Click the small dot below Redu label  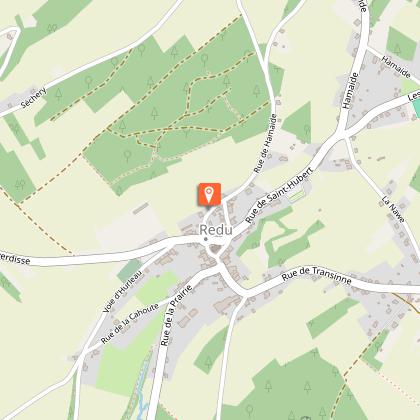click(x=206, y=239)
